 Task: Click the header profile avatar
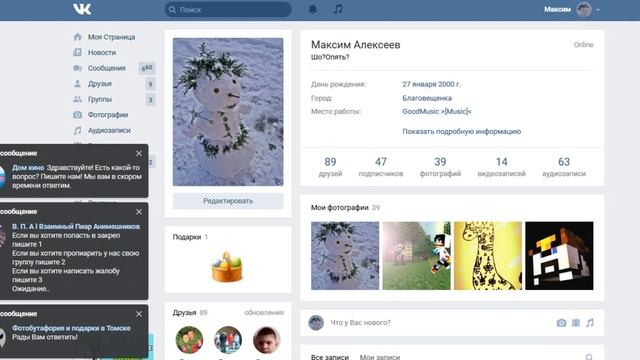tap(584, 9)
